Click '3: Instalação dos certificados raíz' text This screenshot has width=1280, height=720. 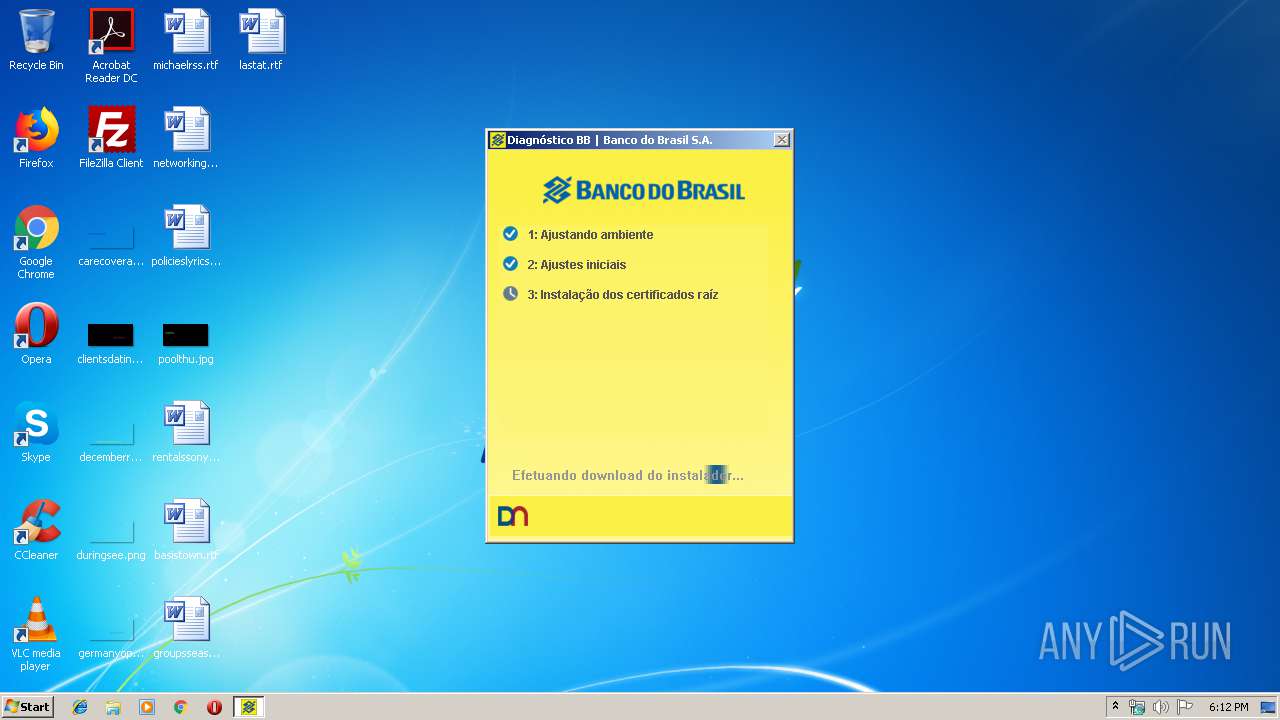coord(623,295)
